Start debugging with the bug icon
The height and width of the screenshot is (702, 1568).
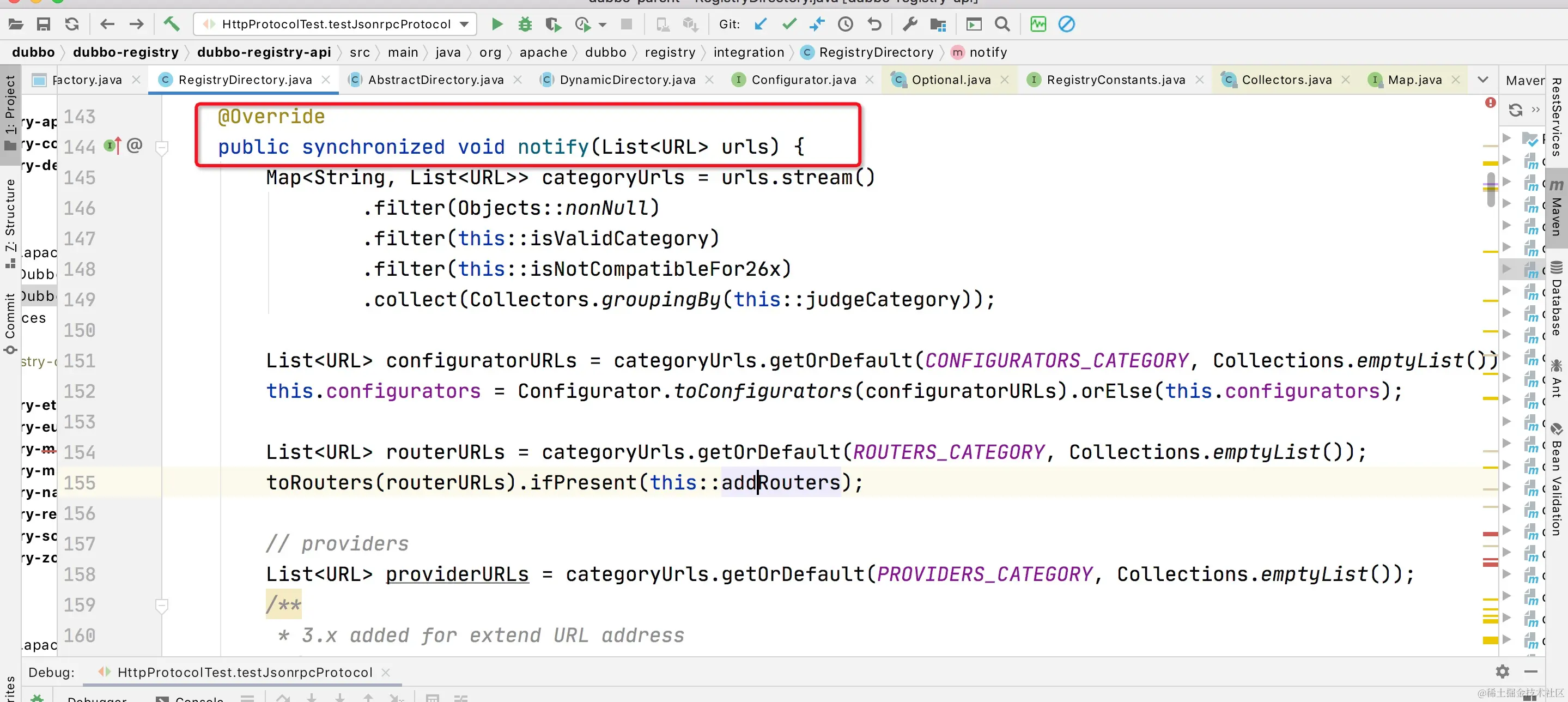(x=525, y=25)
